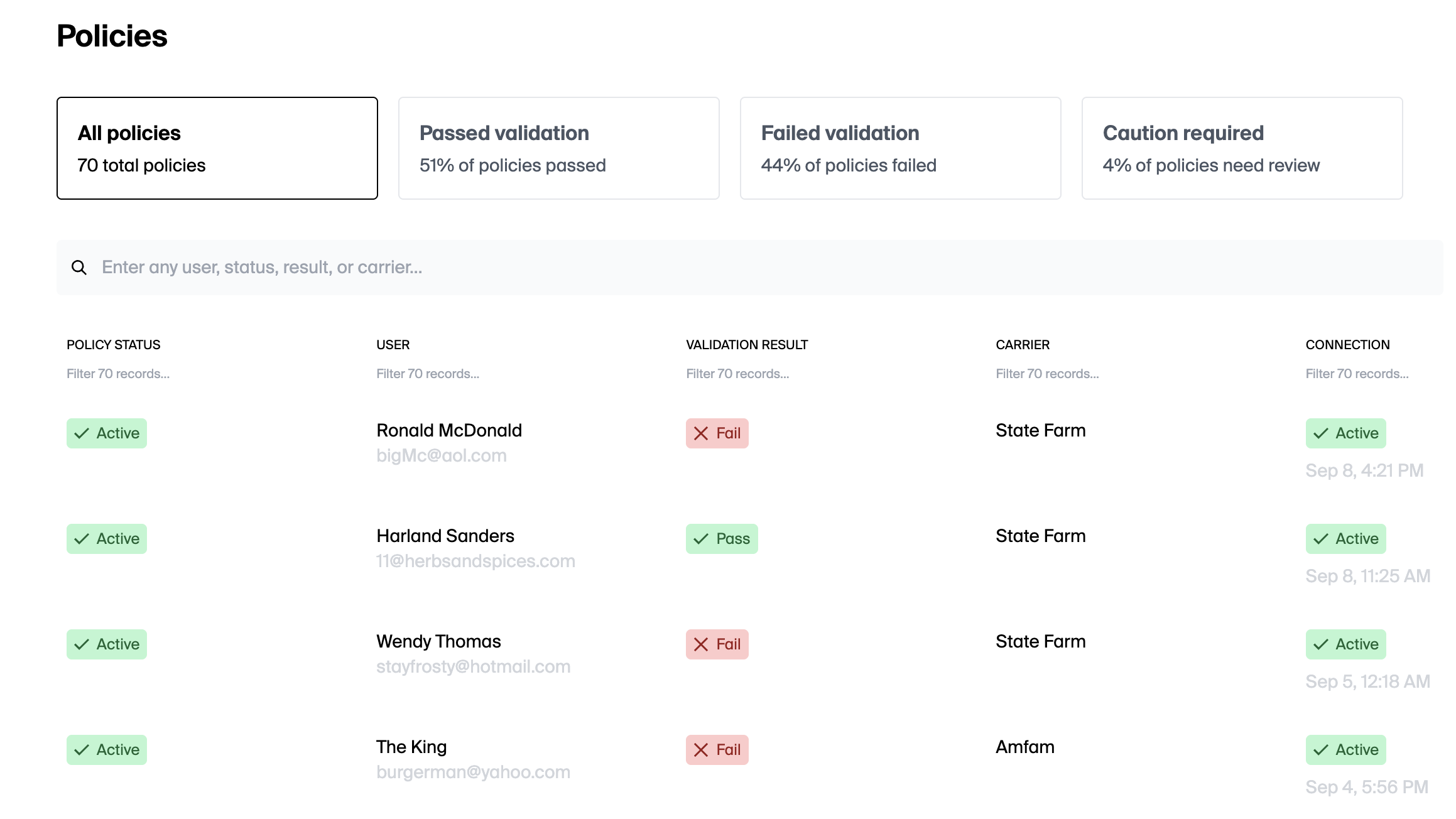Click Active connection badge dated Sep 8, 11:25 AM

1345,539
